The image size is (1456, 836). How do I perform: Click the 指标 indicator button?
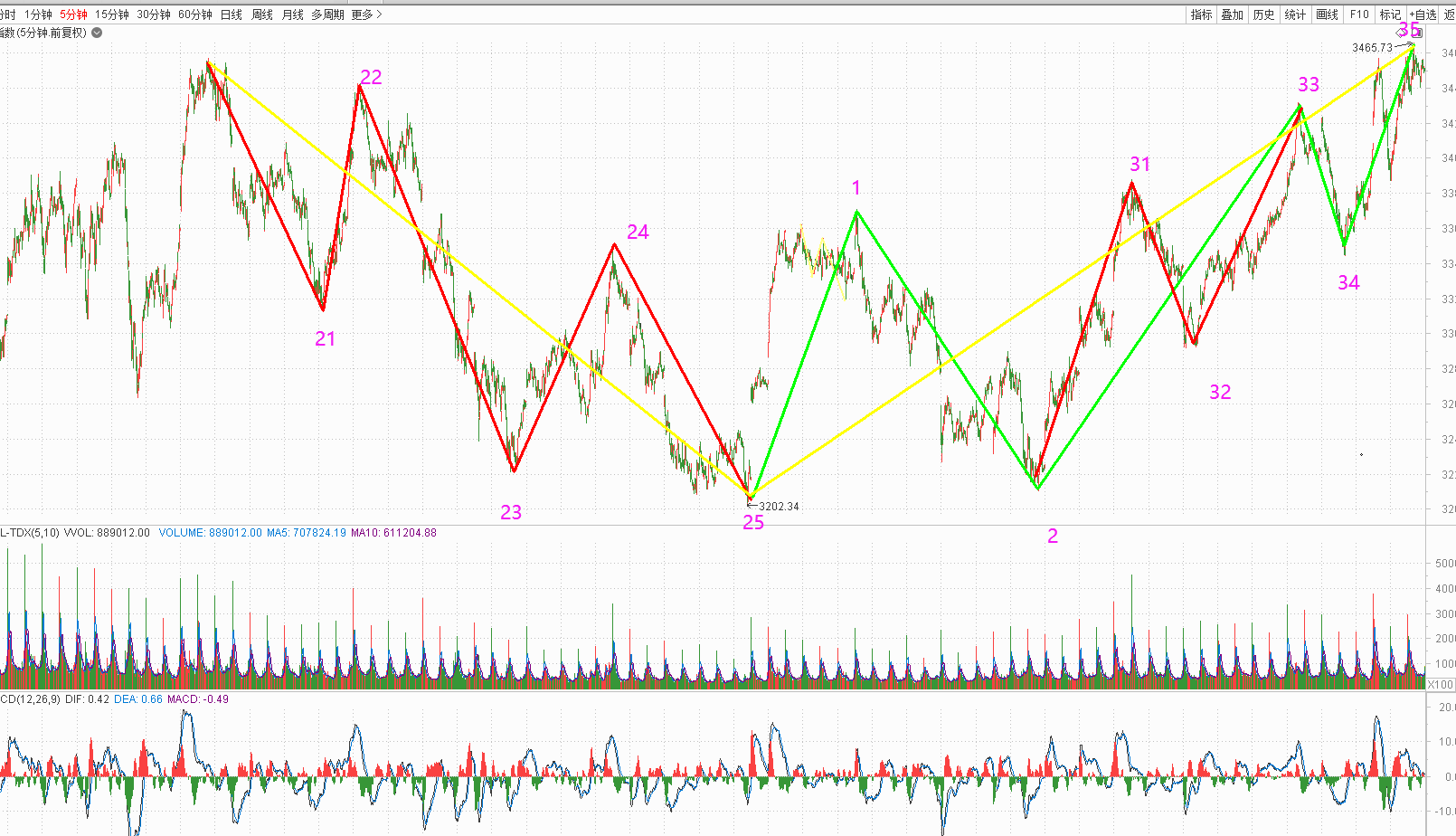[x=1201, y=14]
